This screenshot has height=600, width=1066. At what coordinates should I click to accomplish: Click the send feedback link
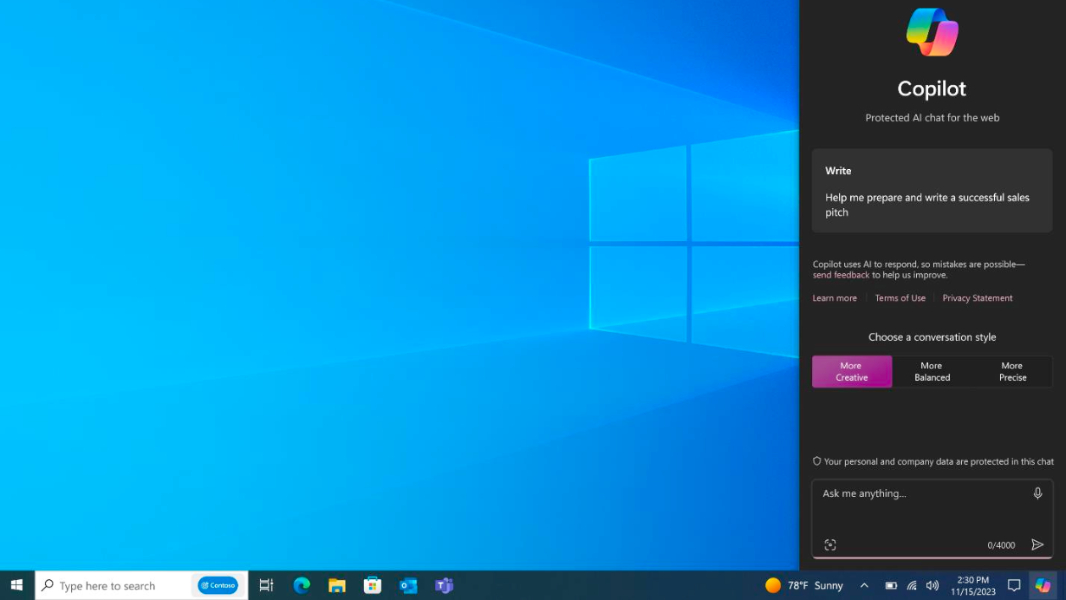pos(841,274)
